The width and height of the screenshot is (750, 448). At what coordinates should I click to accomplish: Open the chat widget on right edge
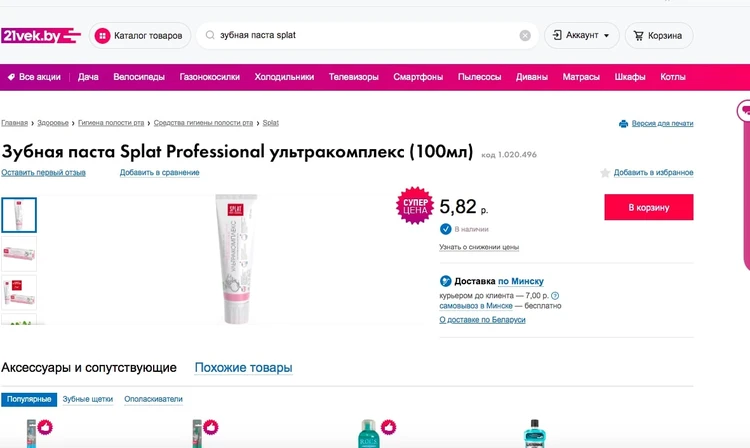pyautogui.click(x=743, y=110)
